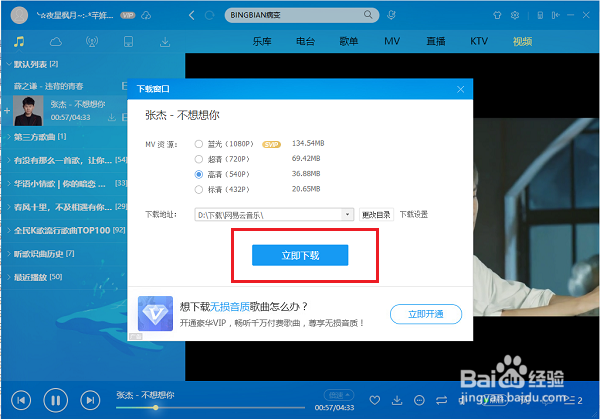Switch to KTV tab
600x419 pixels.
coord(479,41)
